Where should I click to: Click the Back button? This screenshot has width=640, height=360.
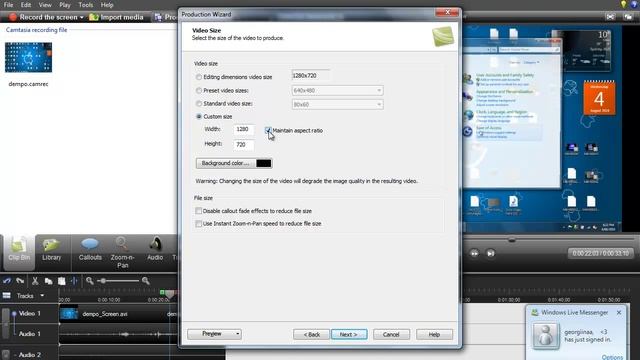[x=311, y=334]
